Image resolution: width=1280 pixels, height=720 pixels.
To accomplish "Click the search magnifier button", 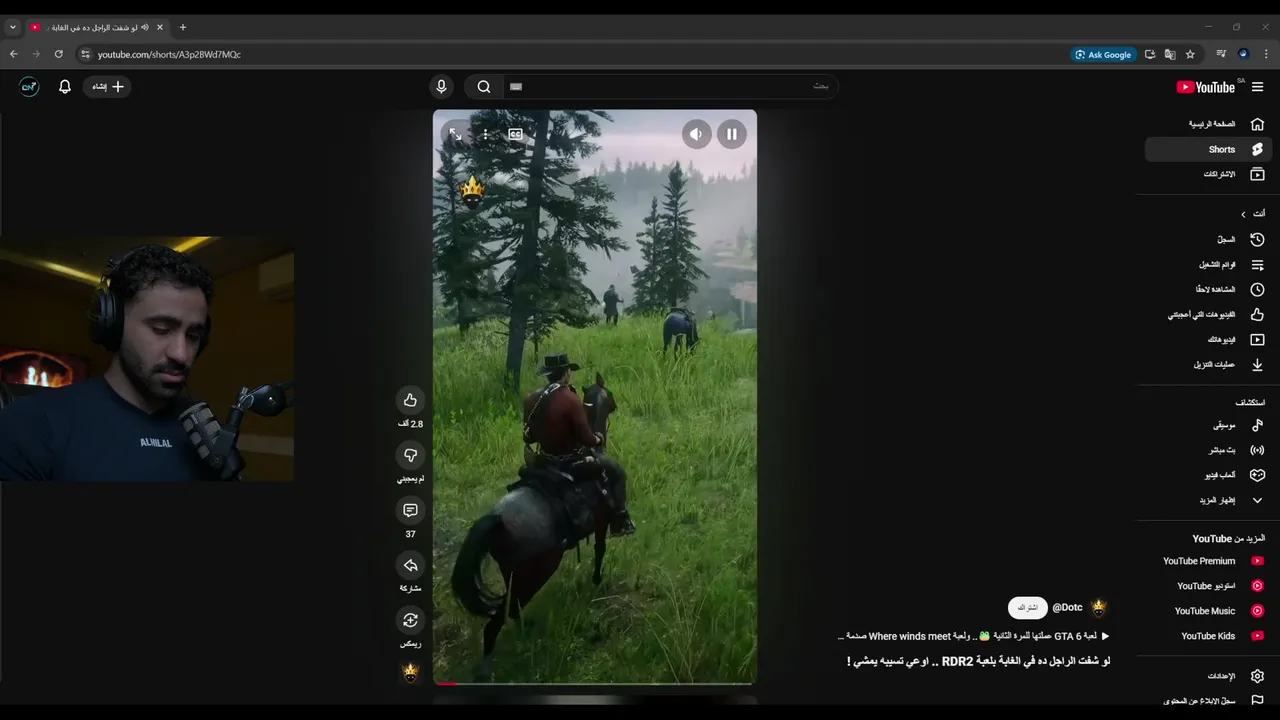I will click(484, 87).
